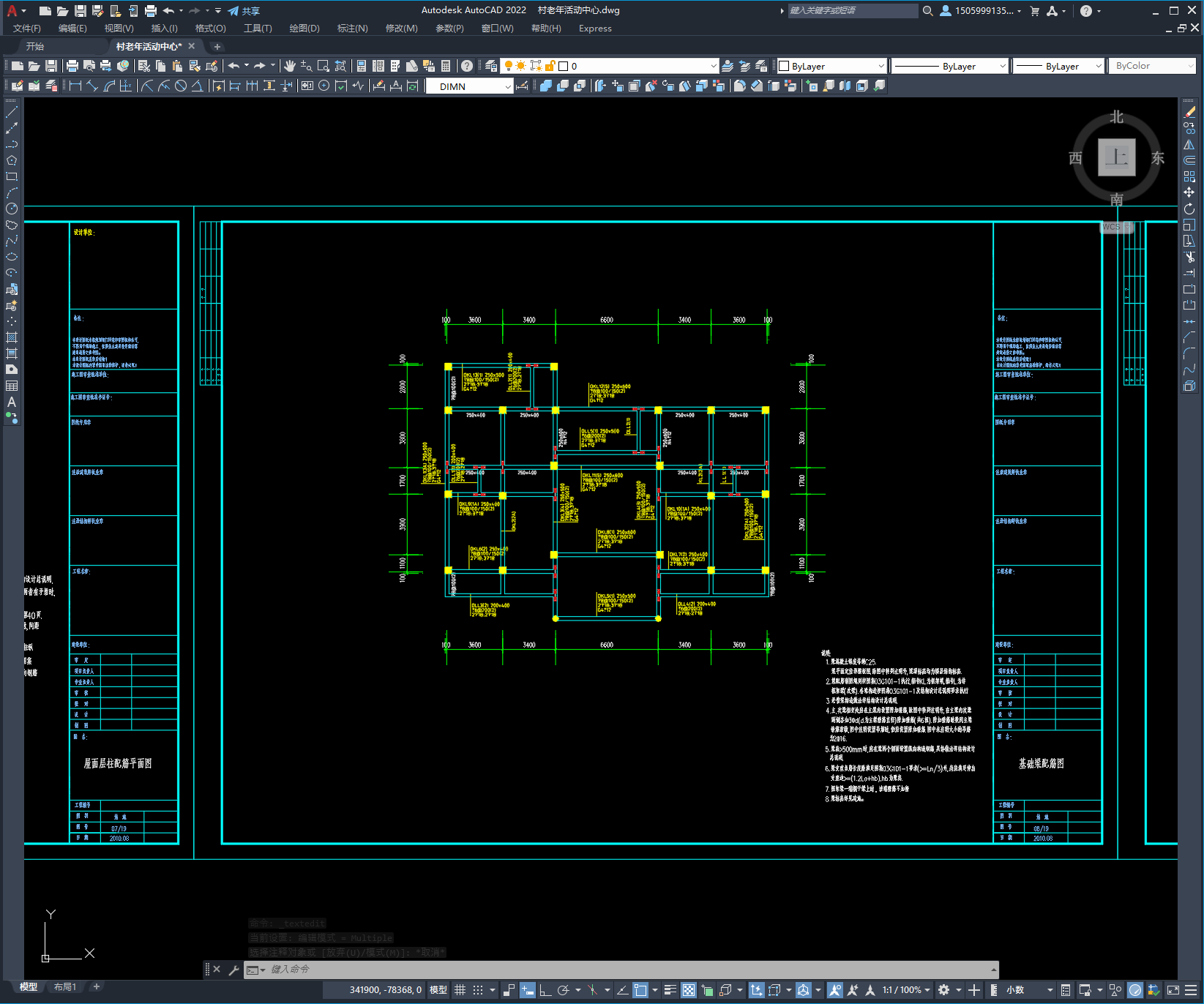Open the Plot print icon in standard toolbar
The image size is (1204, 1004).
click(x=72, y=66)
